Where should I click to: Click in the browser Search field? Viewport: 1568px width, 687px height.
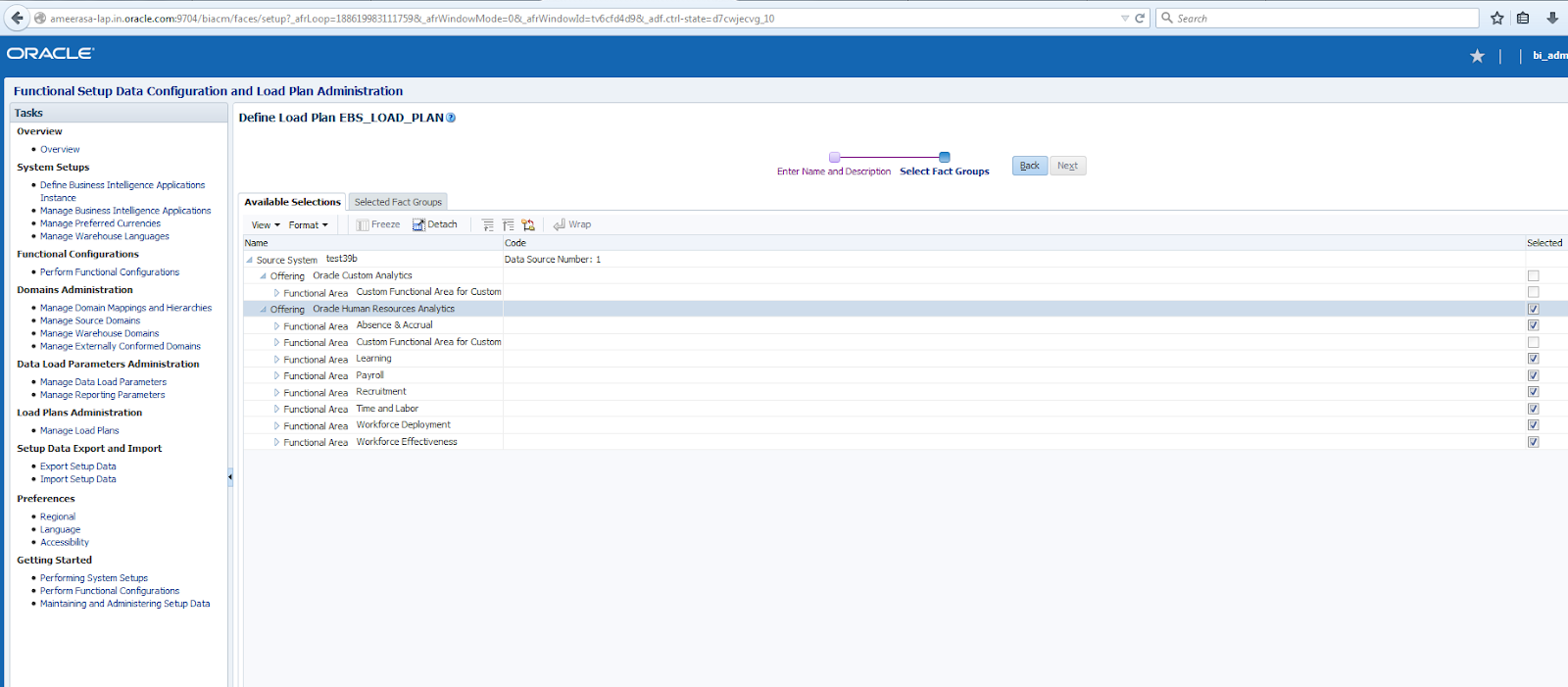pos(1318,18)
